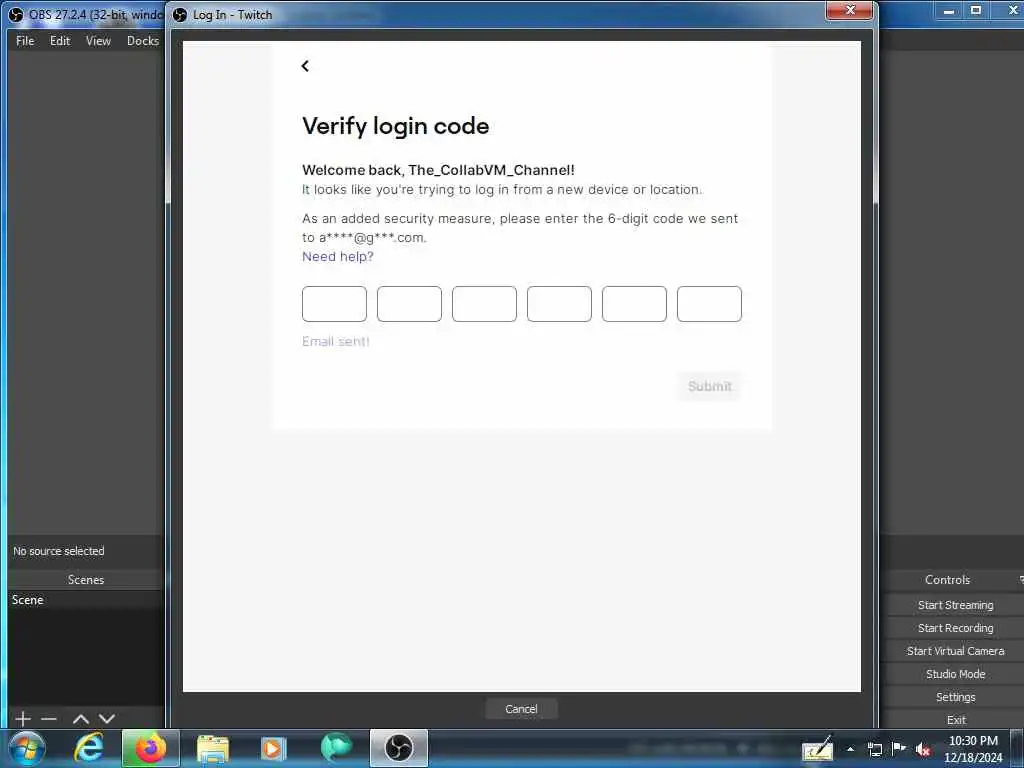
Task: Go back using the left chevron arrow
Action: coord(305,66)
